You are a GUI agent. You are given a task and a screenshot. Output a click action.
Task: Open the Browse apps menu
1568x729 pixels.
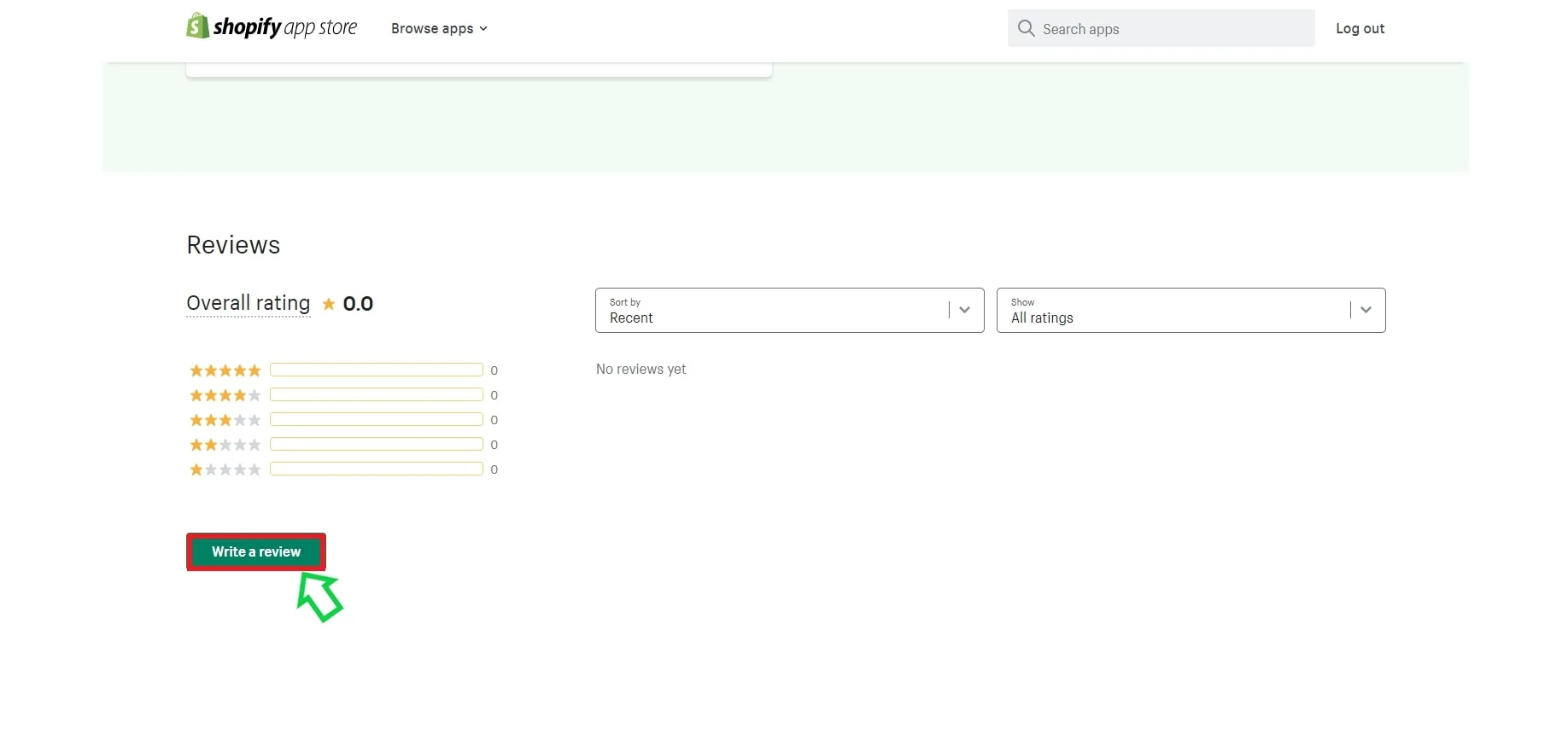point(439,28)
